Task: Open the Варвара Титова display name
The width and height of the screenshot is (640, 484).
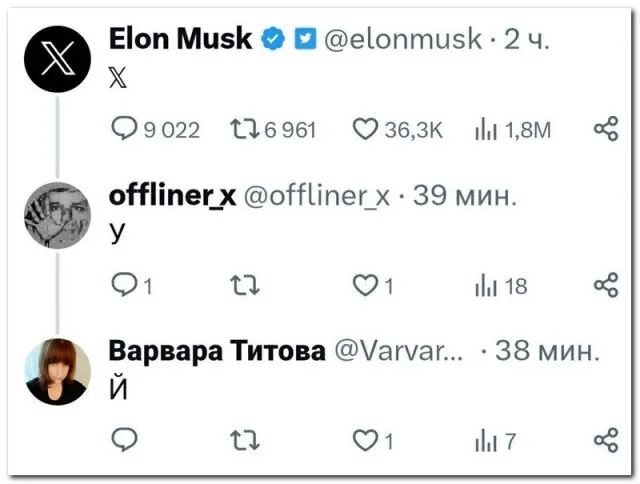Action: pos(216,351)
